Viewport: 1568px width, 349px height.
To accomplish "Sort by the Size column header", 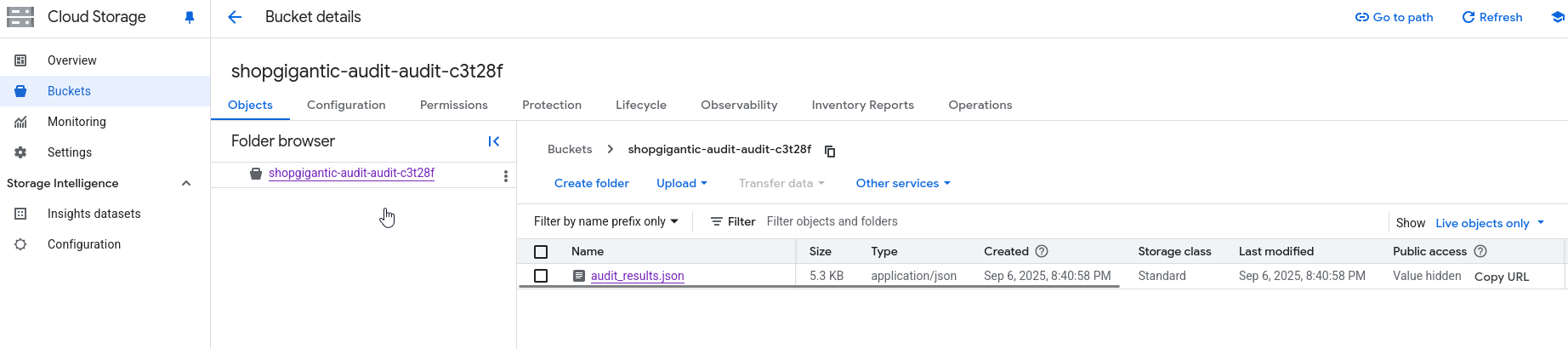I will 821,251.
